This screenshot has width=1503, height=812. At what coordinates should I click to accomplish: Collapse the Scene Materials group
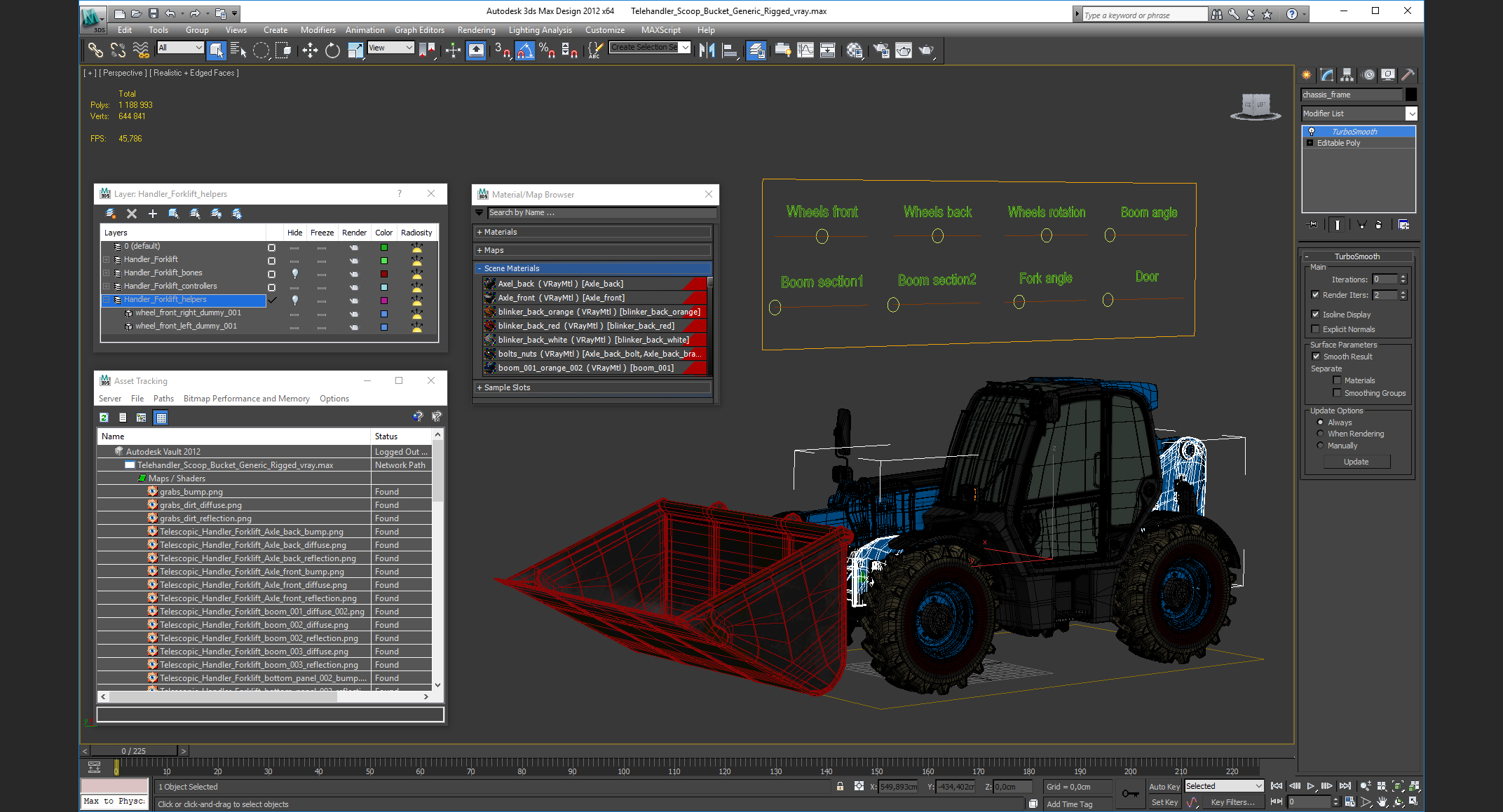(x=593, y=268)
